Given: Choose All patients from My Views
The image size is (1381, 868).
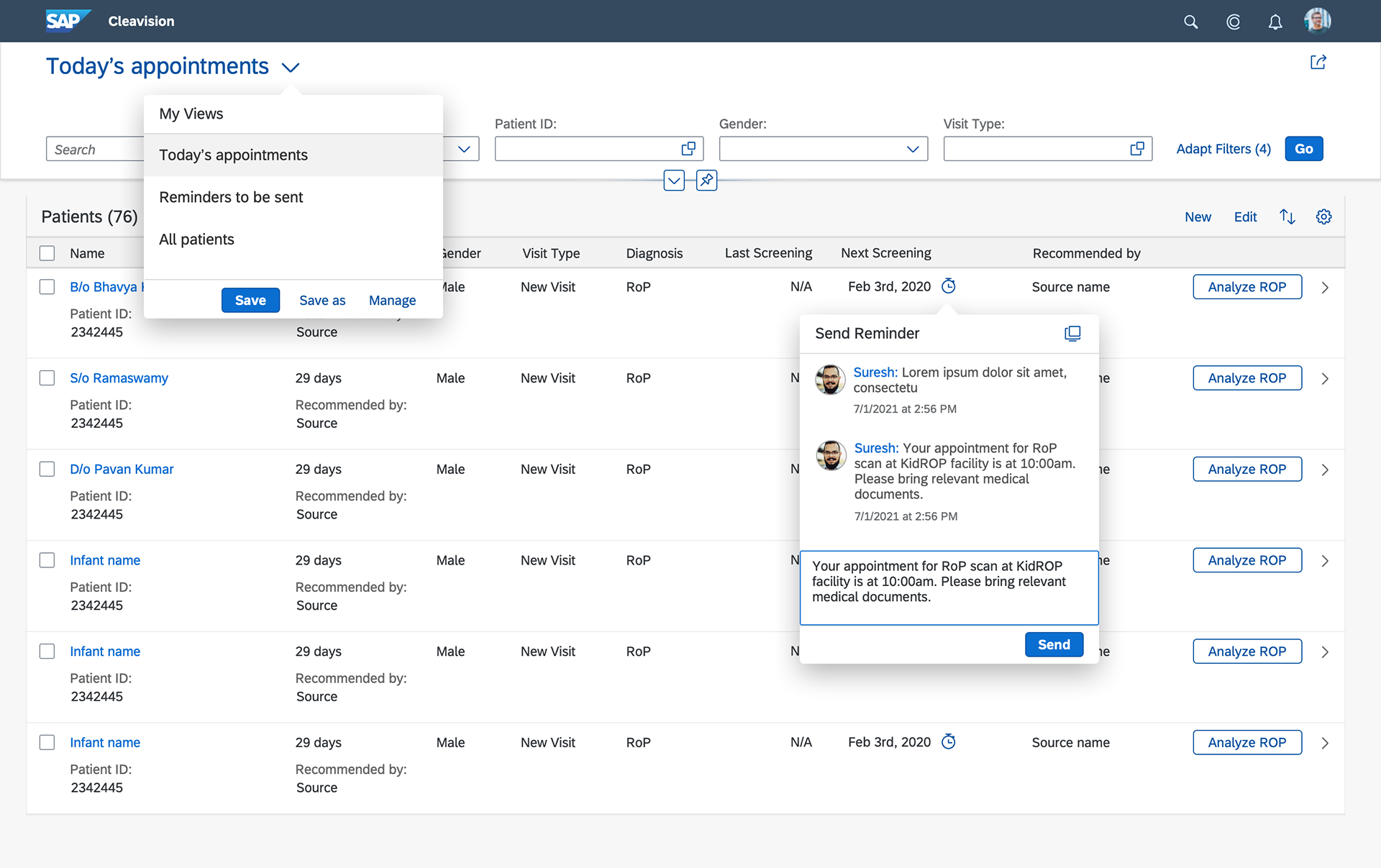Looking at the screenshot, I should pyautogui.click(x=196, y=239).
